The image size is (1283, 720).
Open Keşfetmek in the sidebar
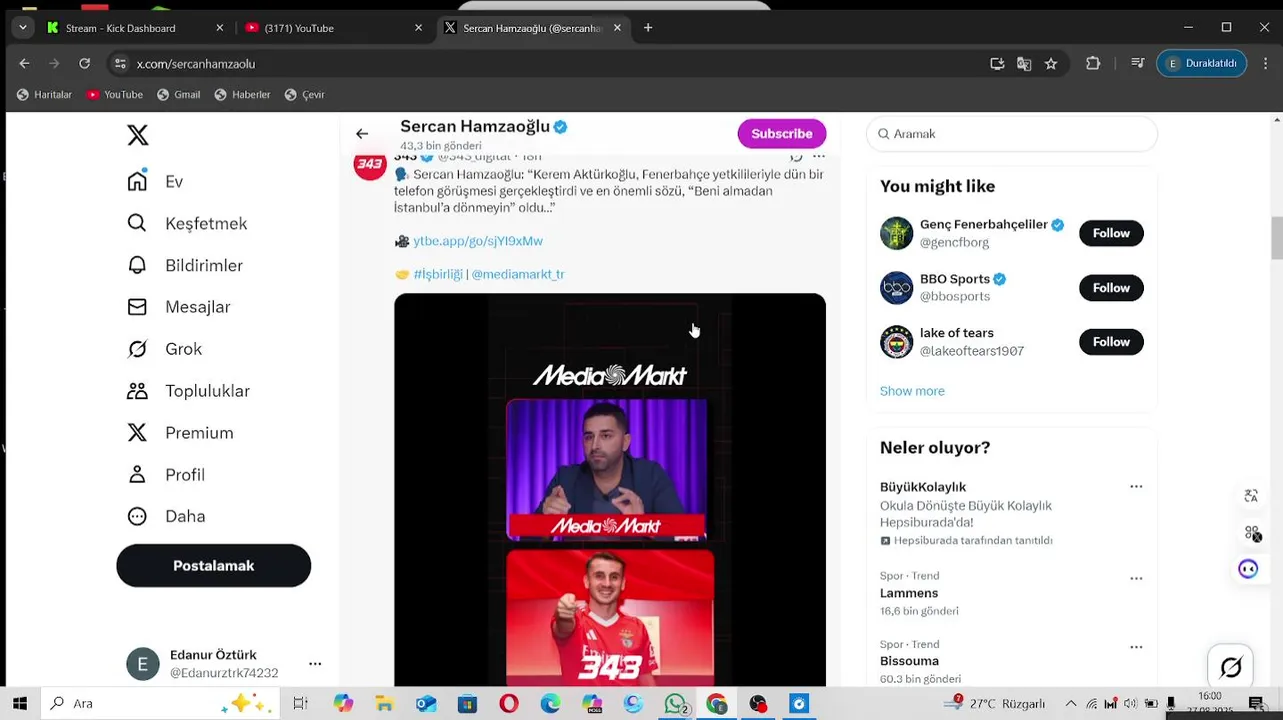pyautogui.click(x=187, y=223)
